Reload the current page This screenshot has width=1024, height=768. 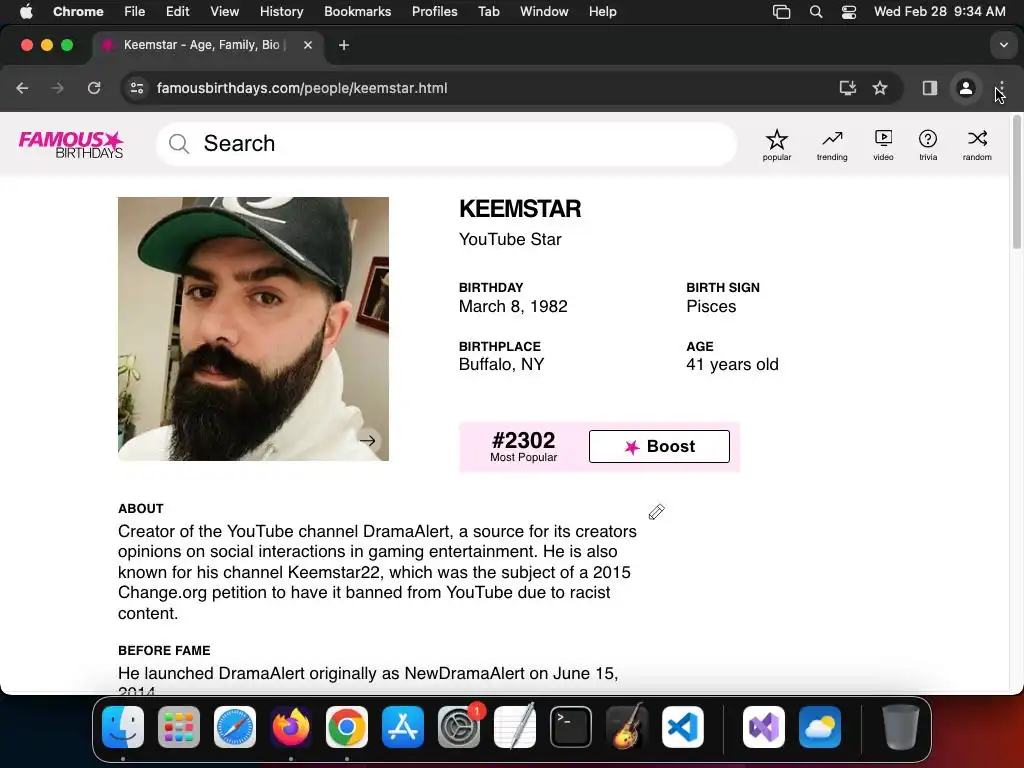(x=94, y=88)
